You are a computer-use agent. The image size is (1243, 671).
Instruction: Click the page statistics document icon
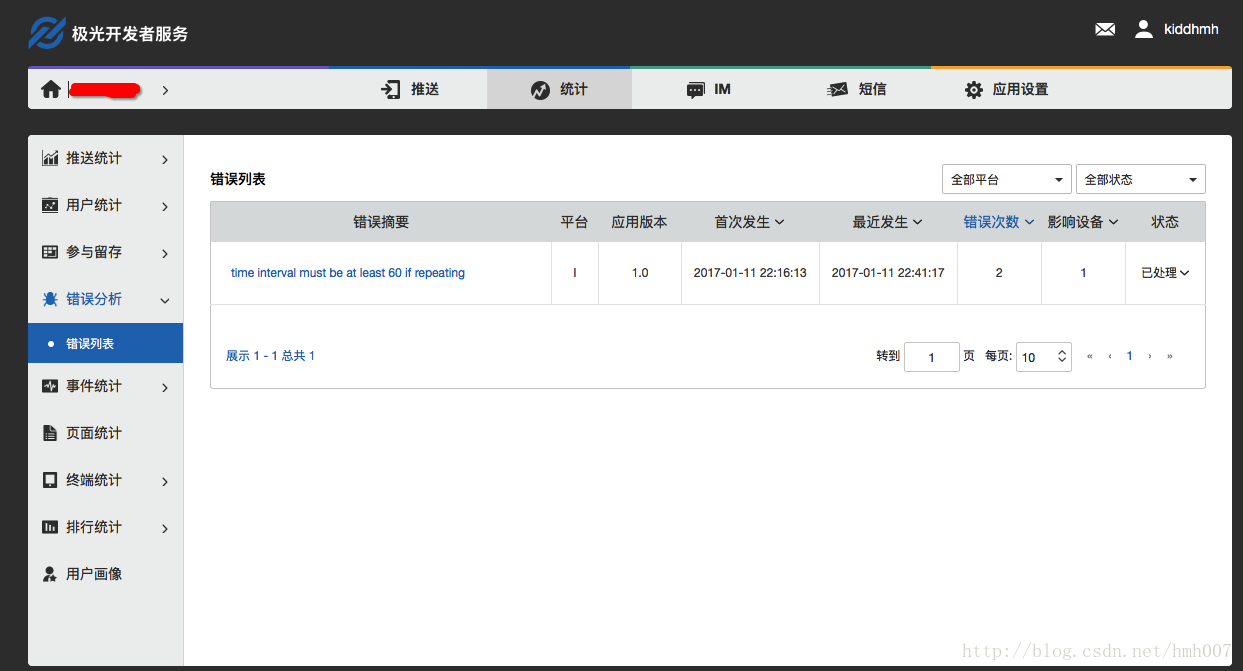click(50, 433)
